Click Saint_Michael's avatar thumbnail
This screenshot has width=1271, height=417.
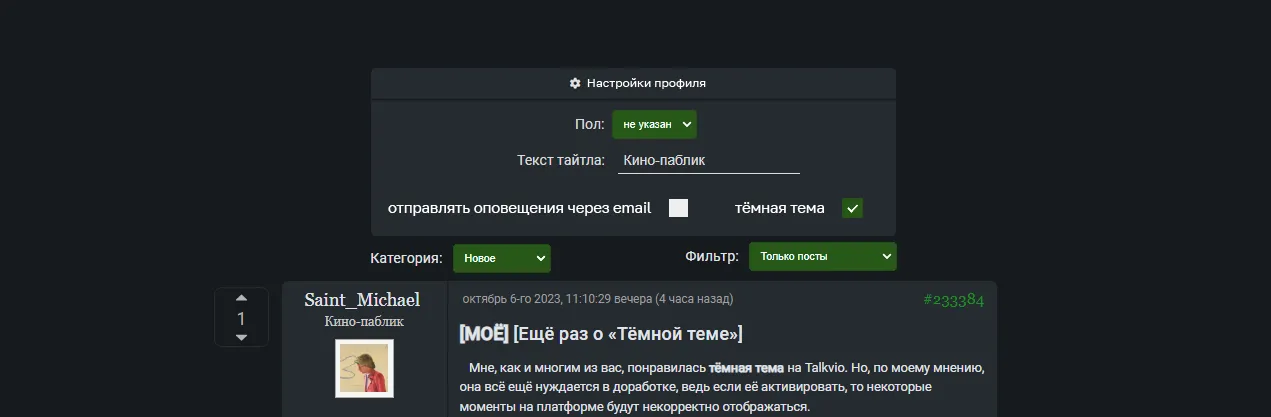pyautogui.click(x=364, y=368)
